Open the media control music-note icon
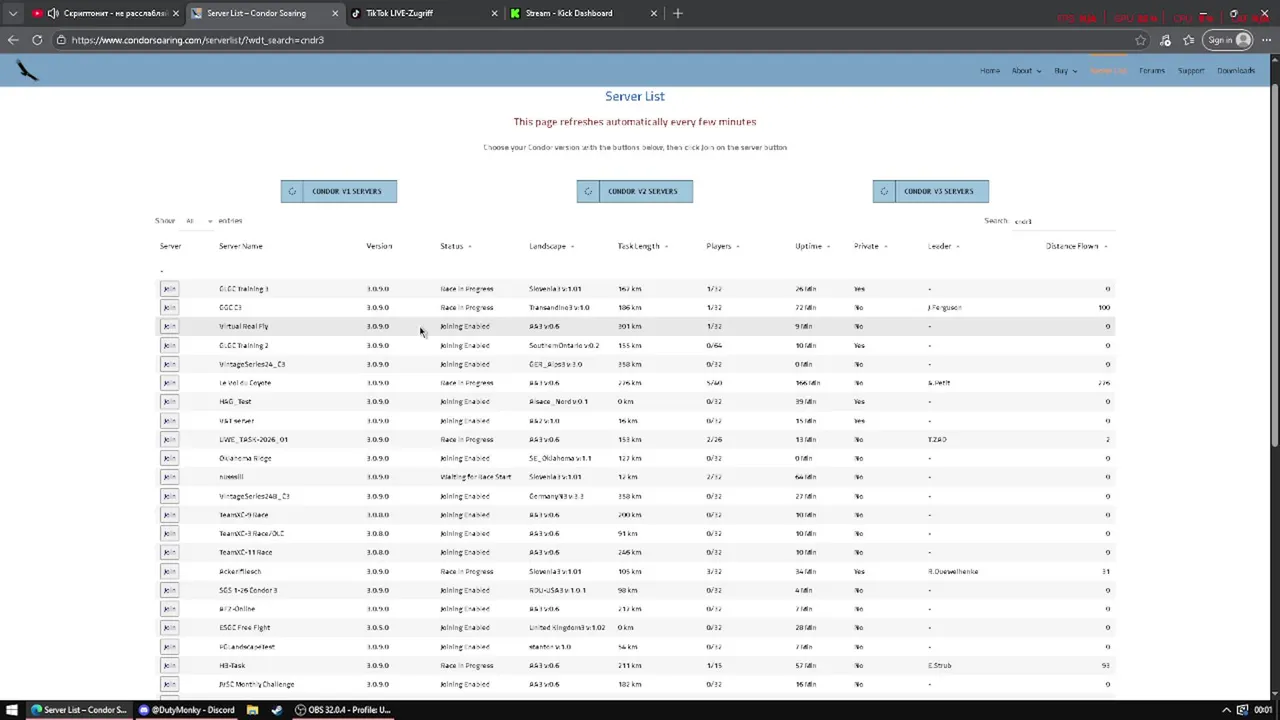The width and height of the screenshot is (1280, 720). coord(1165,40)
